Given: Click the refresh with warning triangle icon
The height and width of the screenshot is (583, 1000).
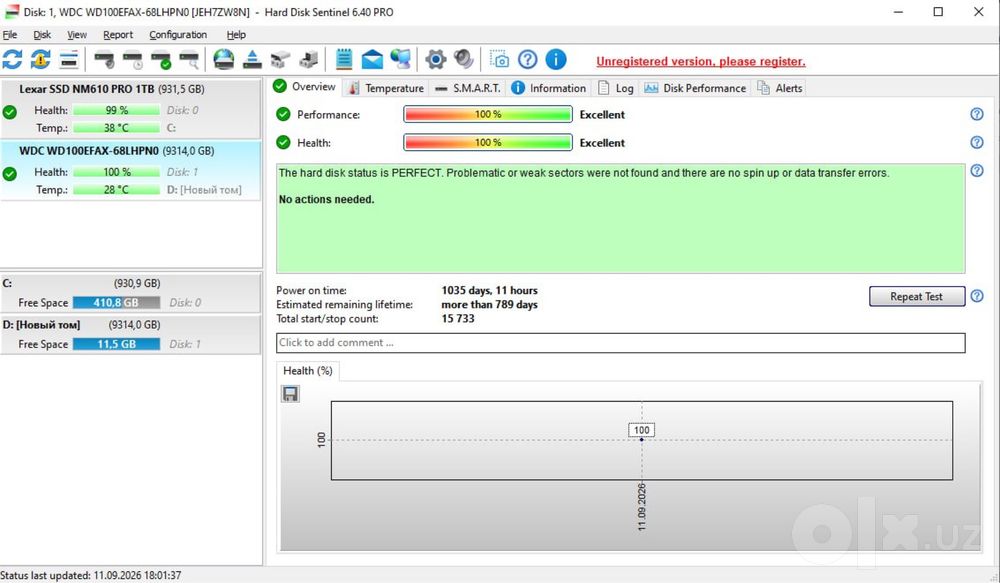Looking at the screenshot, I should pyautogui.click(x=40, y=60).
